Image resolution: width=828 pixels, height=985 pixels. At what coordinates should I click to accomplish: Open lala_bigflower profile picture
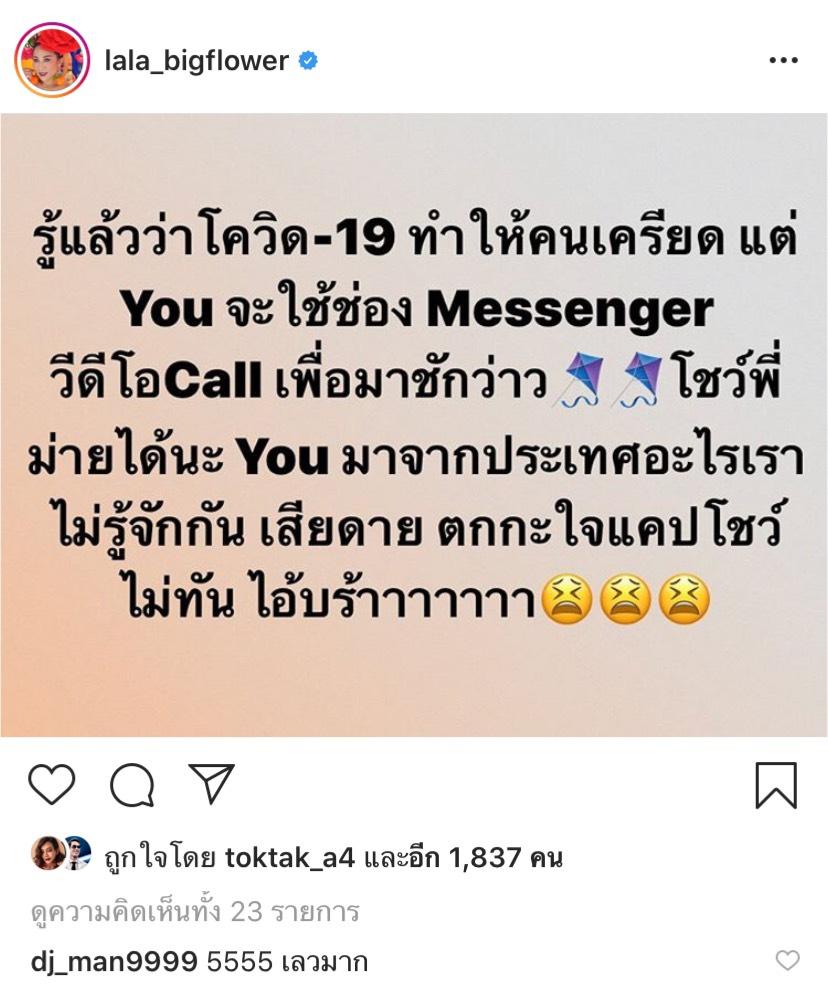coord(52,60)
